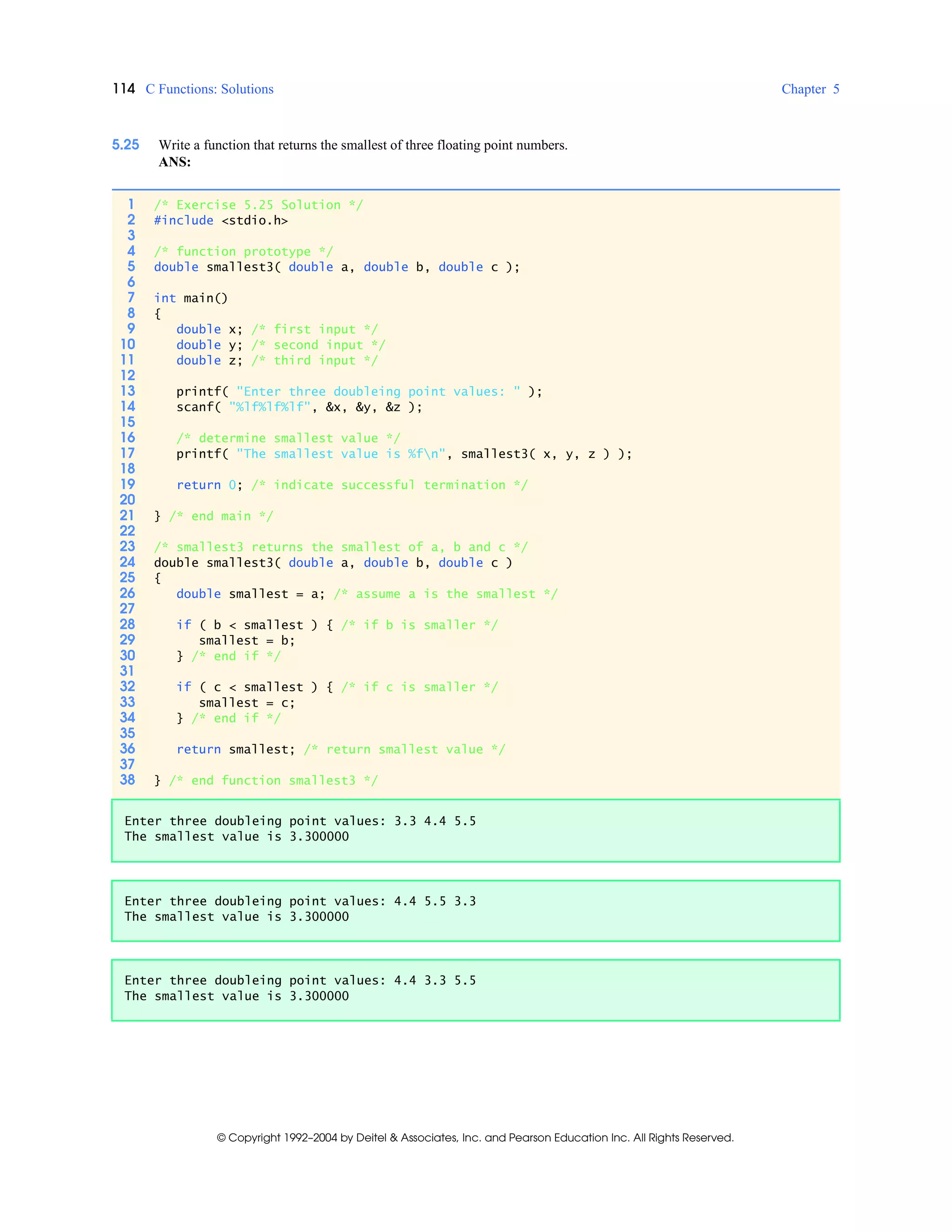Click the line number 17
Screen dimensions: 952x1232
(x=127, y=453)
